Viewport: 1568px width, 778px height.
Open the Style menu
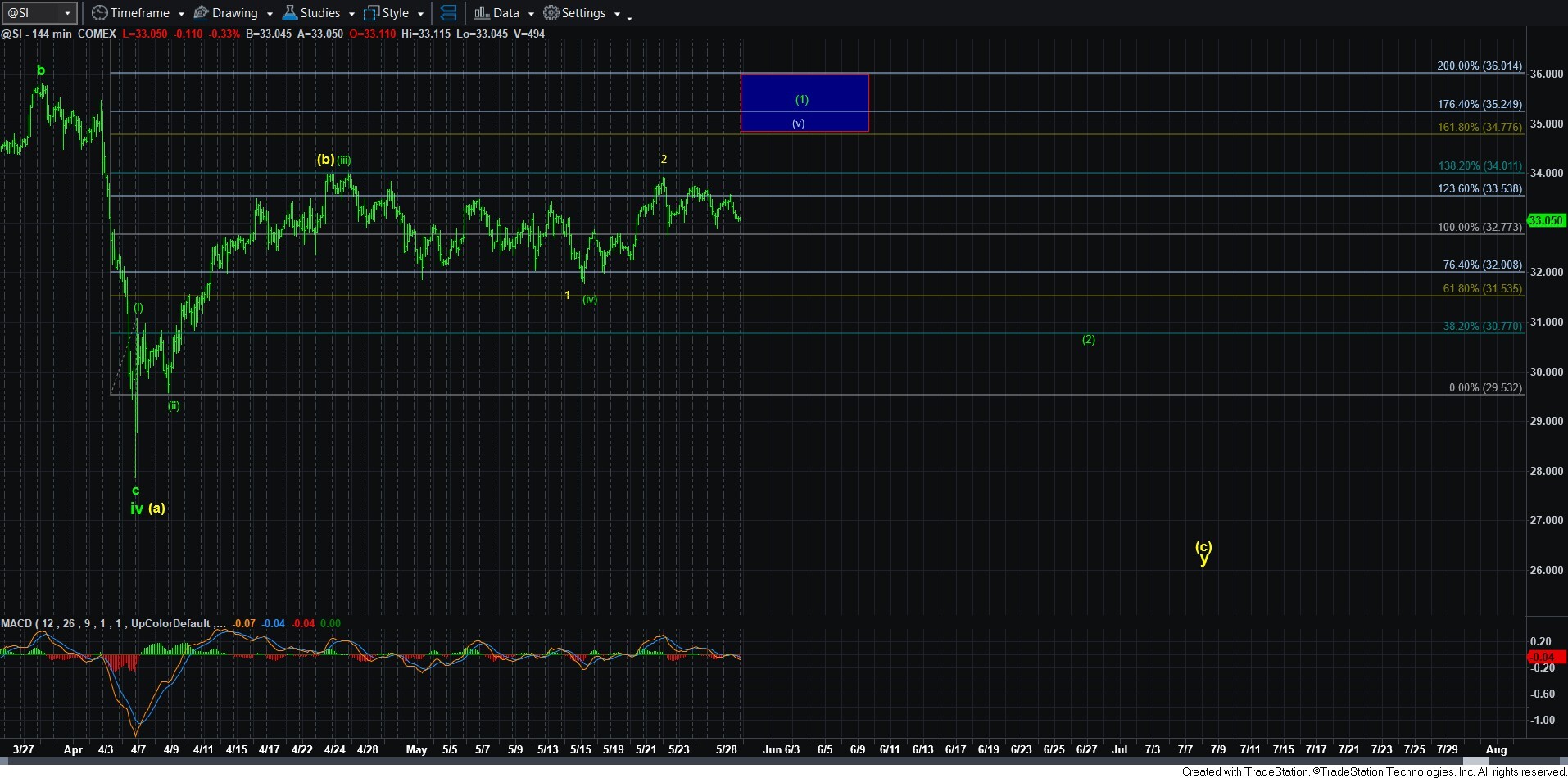[394, 13]
